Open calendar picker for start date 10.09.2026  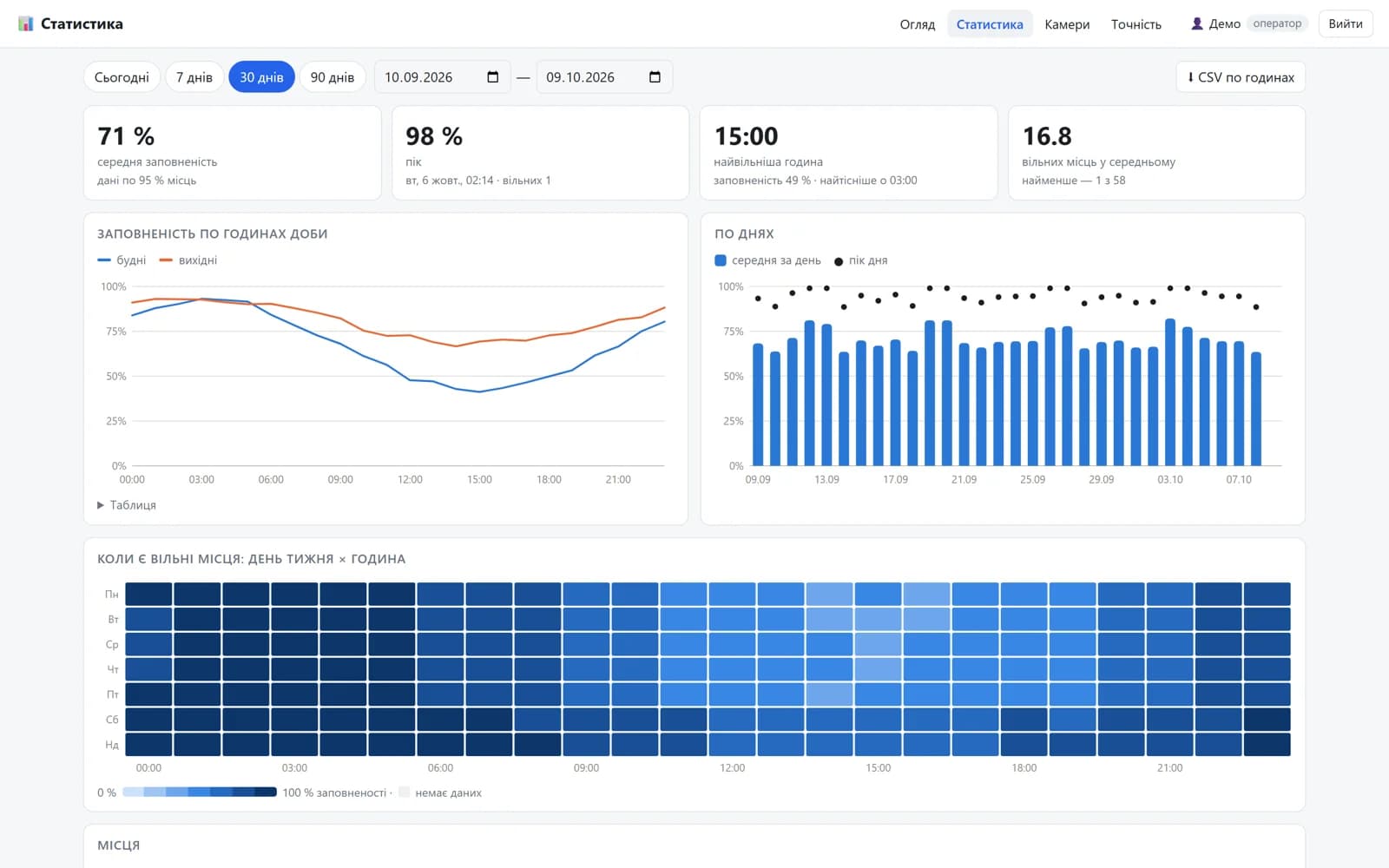[493, 77]
